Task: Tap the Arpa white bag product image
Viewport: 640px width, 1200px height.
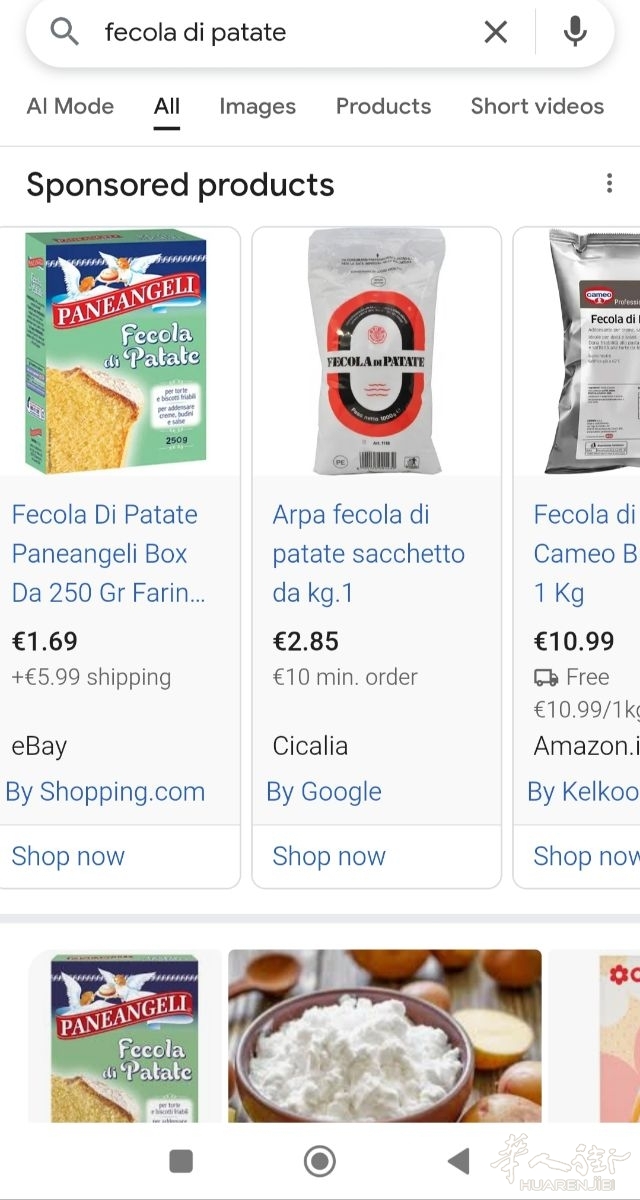Action: [x=376, y=352]
